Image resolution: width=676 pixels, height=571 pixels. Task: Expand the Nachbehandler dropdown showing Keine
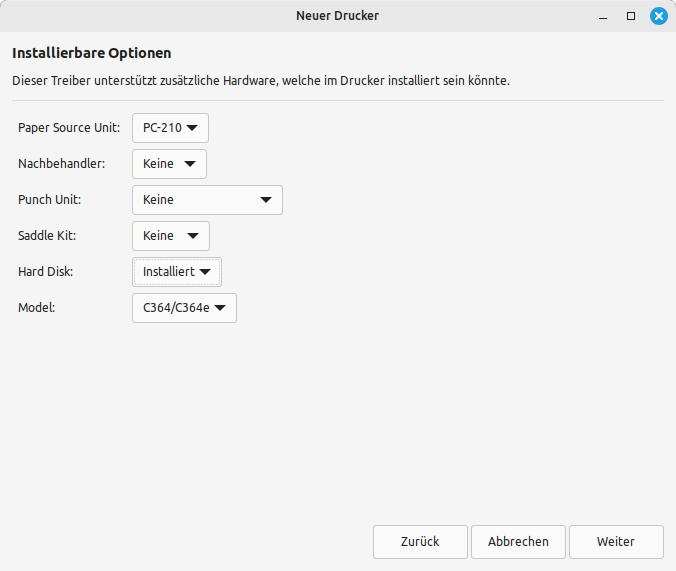pos(169,164)
